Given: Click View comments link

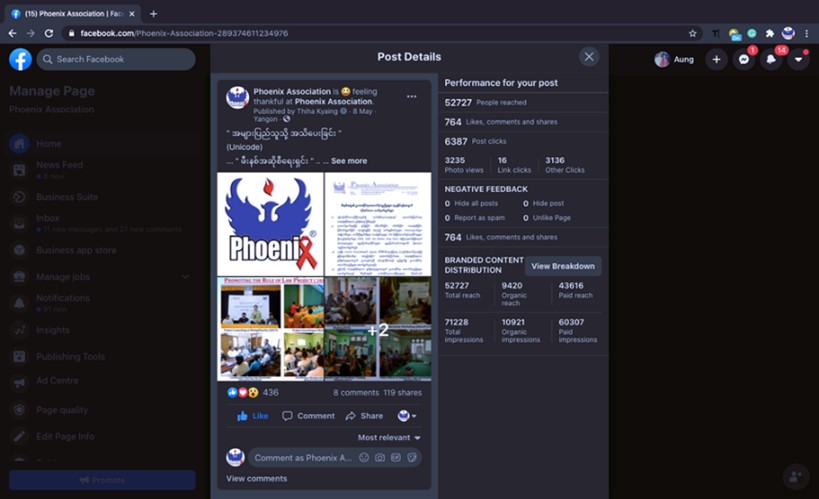Looking at the screenshot, I should pyautogui.click(x=256, y=479).
